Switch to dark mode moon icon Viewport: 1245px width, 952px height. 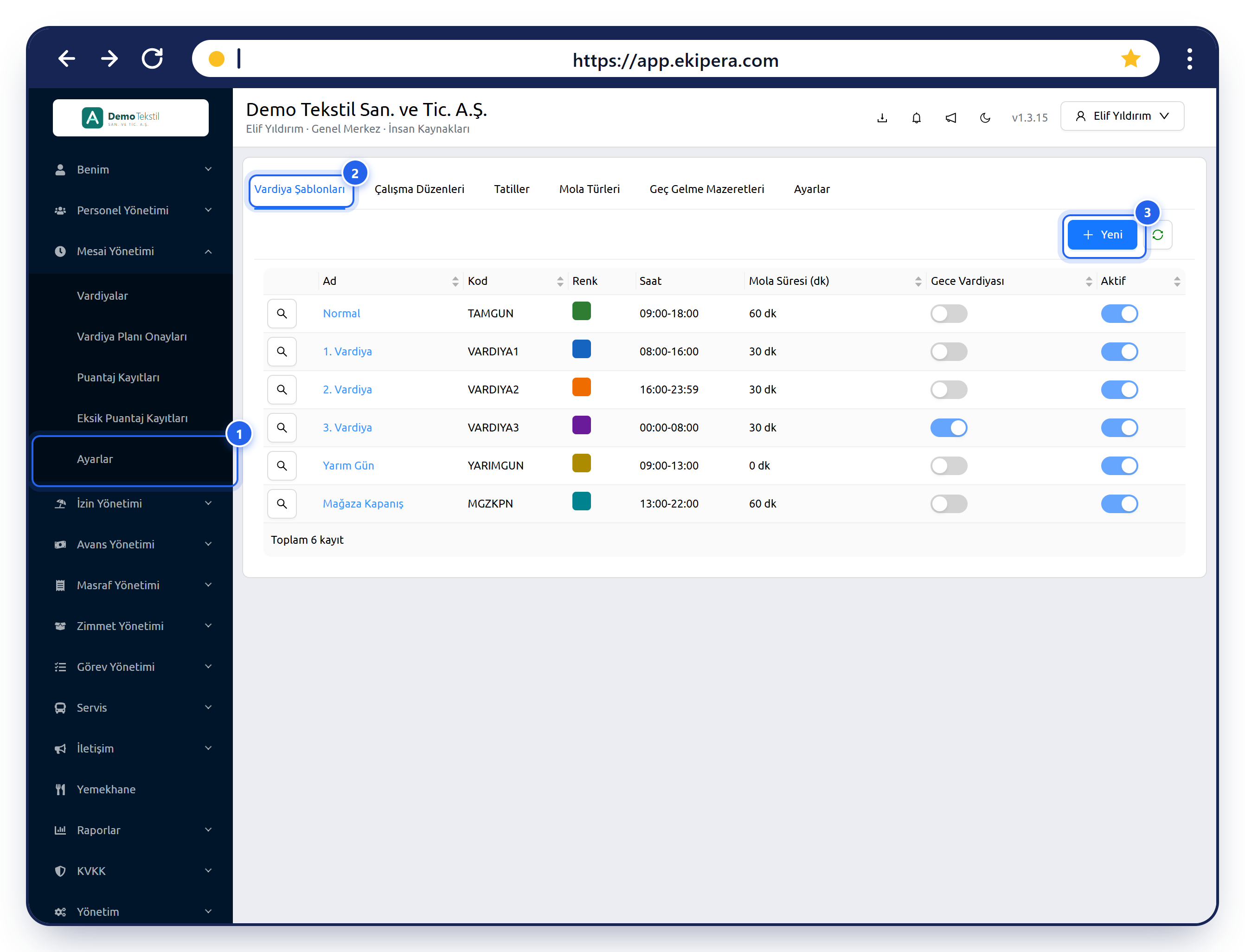986,118
